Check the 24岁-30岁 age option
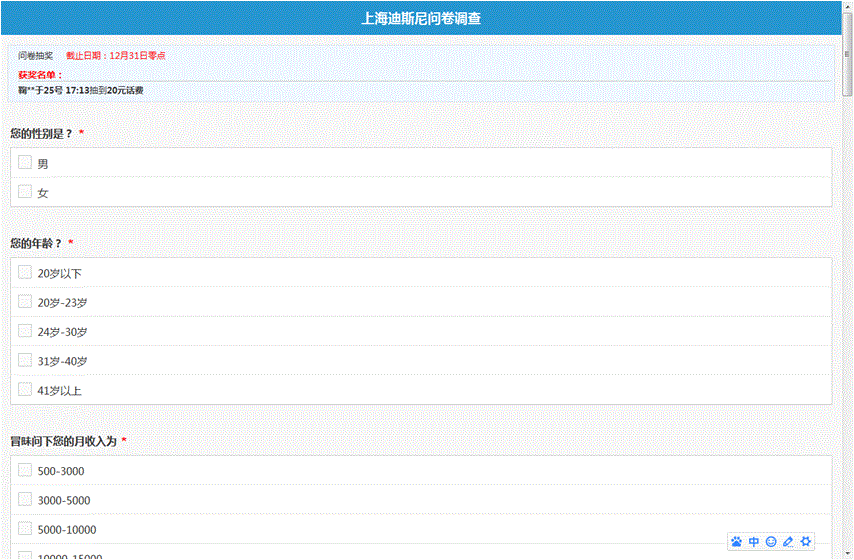 click(x=25, y=331)
